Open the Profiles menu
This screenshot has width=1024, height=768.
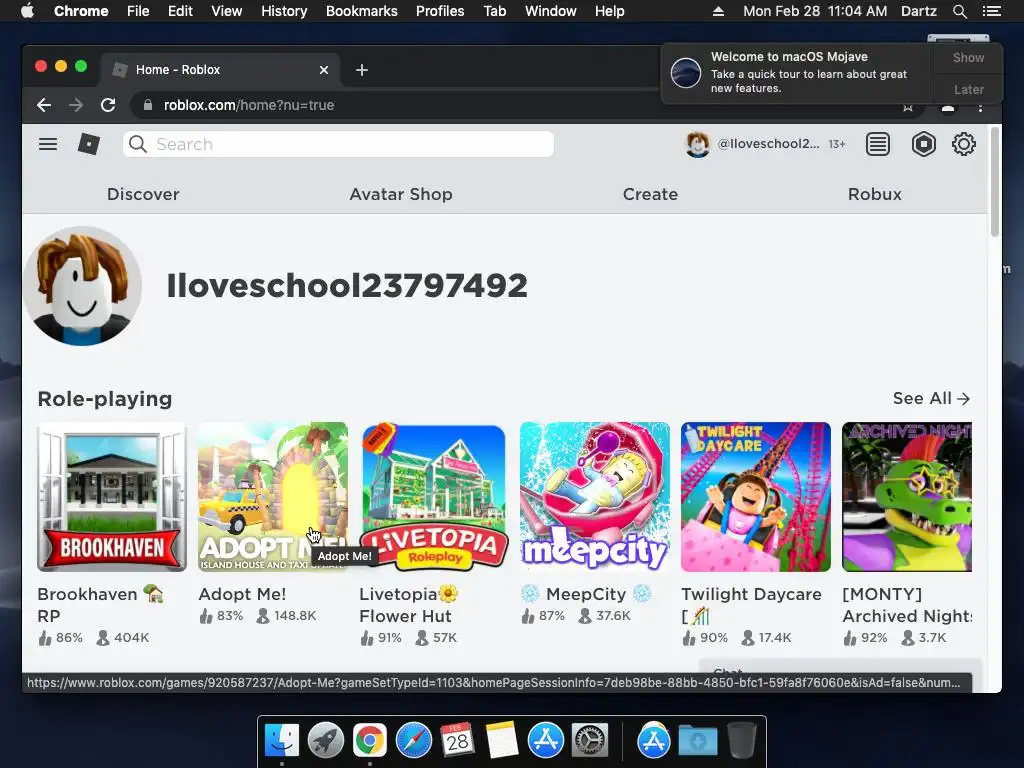point(440,11)
